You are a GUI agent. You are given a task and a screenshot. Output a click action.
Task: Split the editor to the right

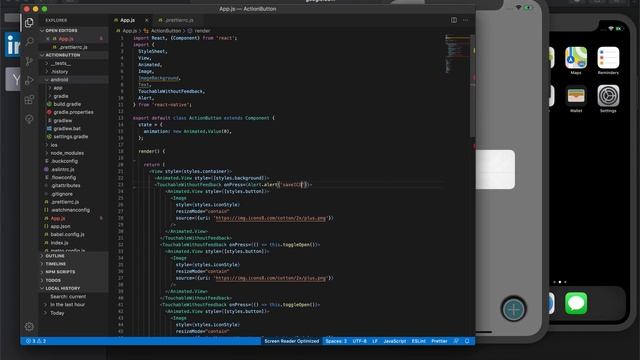(454, 20)
